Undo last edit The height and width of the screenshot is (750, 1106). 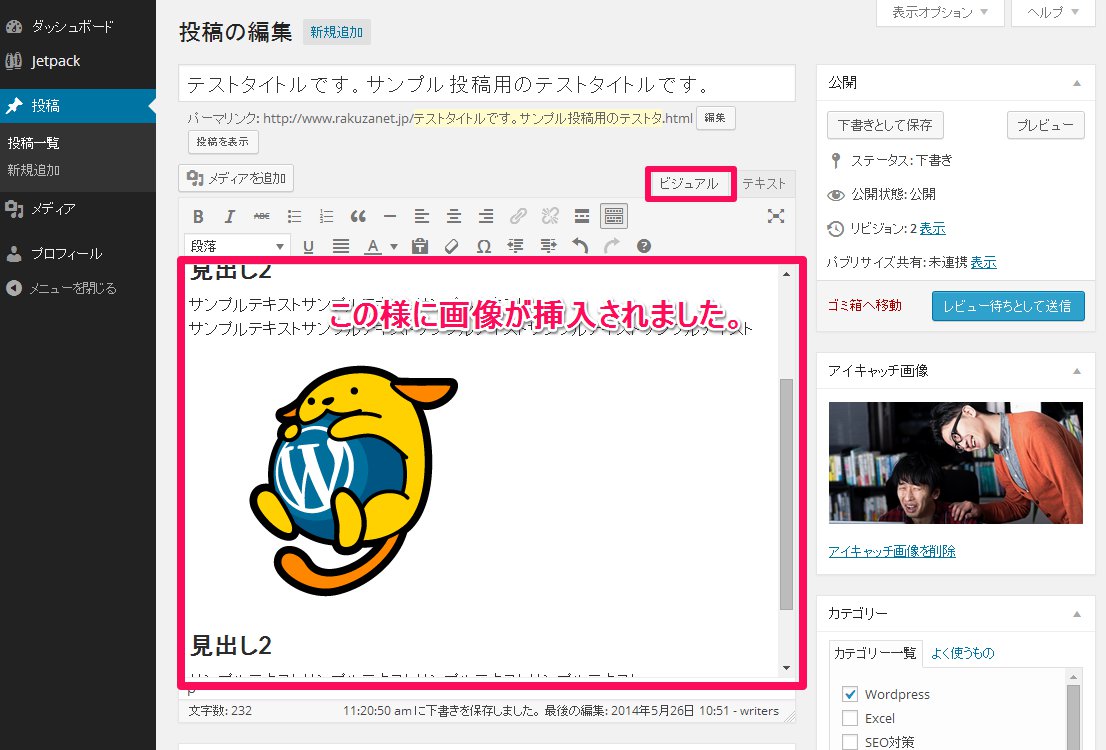pos(580,246)
